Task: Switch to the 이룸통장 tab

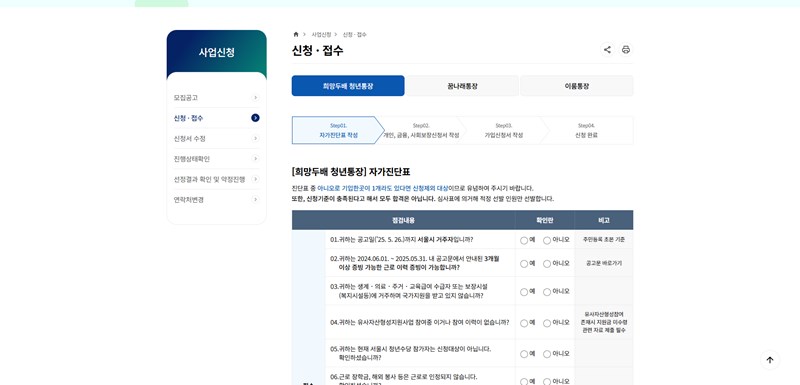Action: tap(577, 86)
